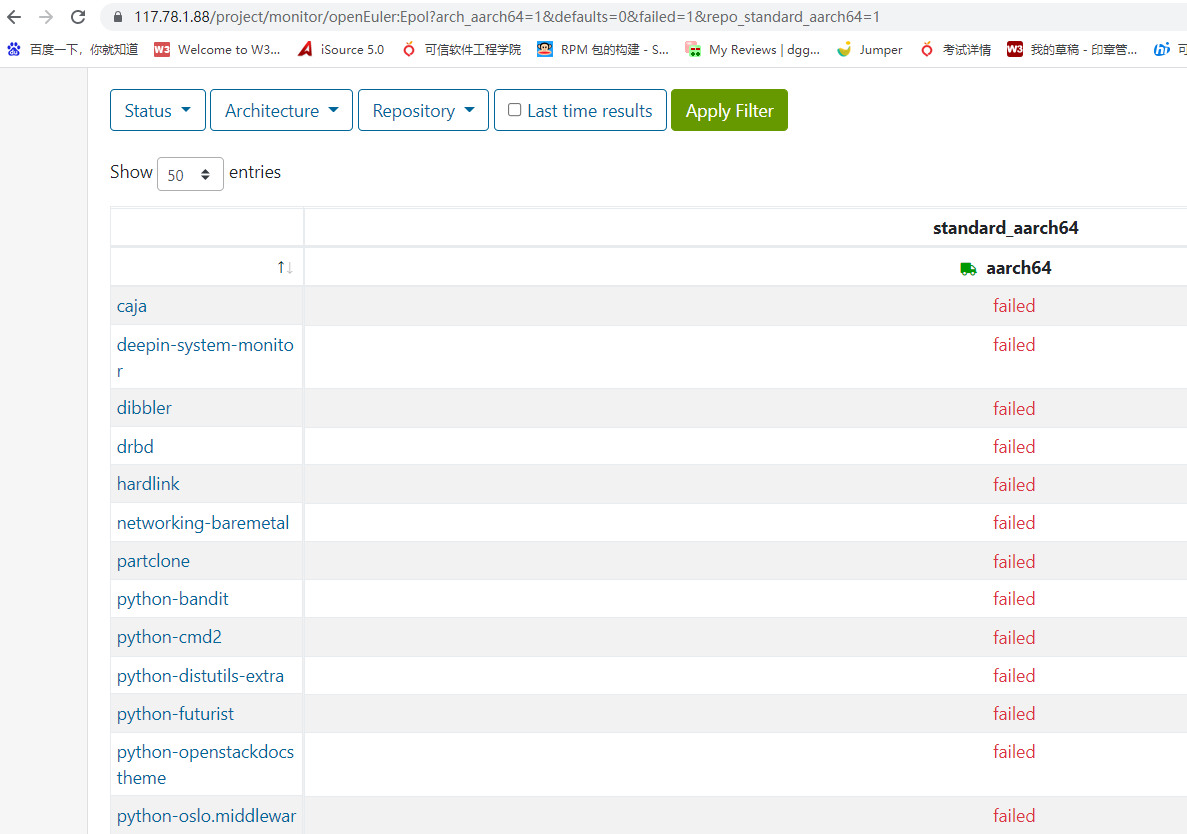Expand the Architecture filter dropdown

(x=281, y=110)
